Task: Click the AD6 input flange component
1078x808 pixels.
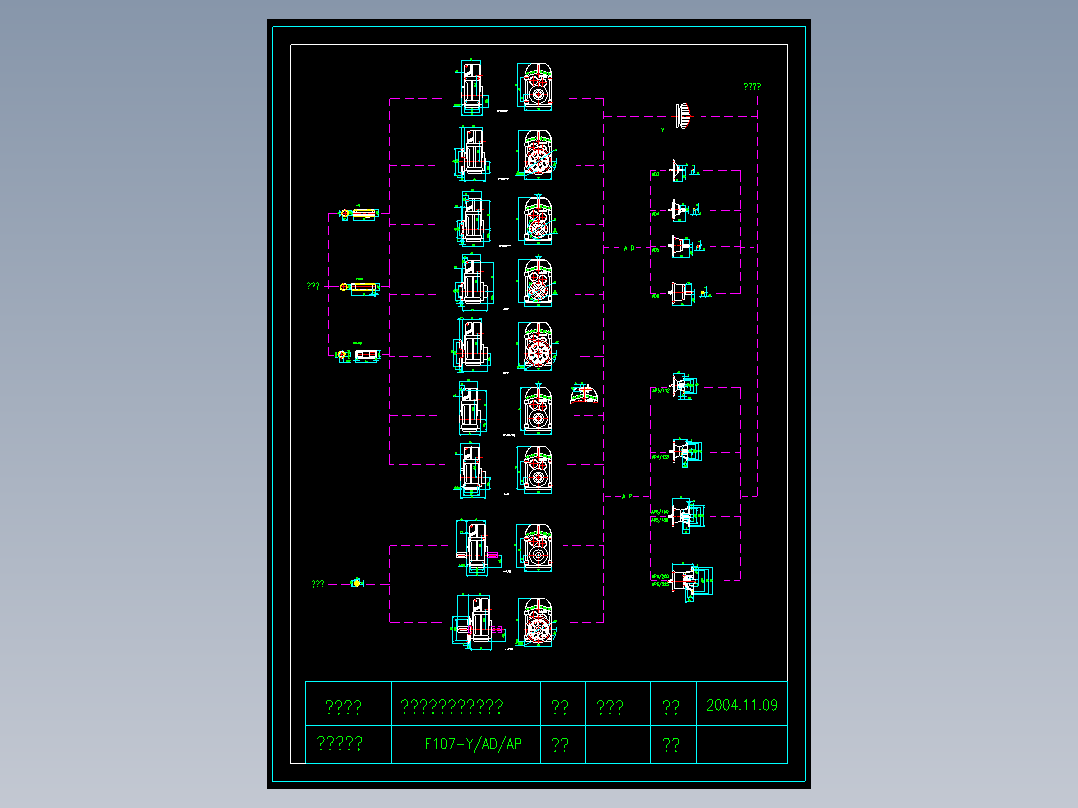Action: point(681,294)
